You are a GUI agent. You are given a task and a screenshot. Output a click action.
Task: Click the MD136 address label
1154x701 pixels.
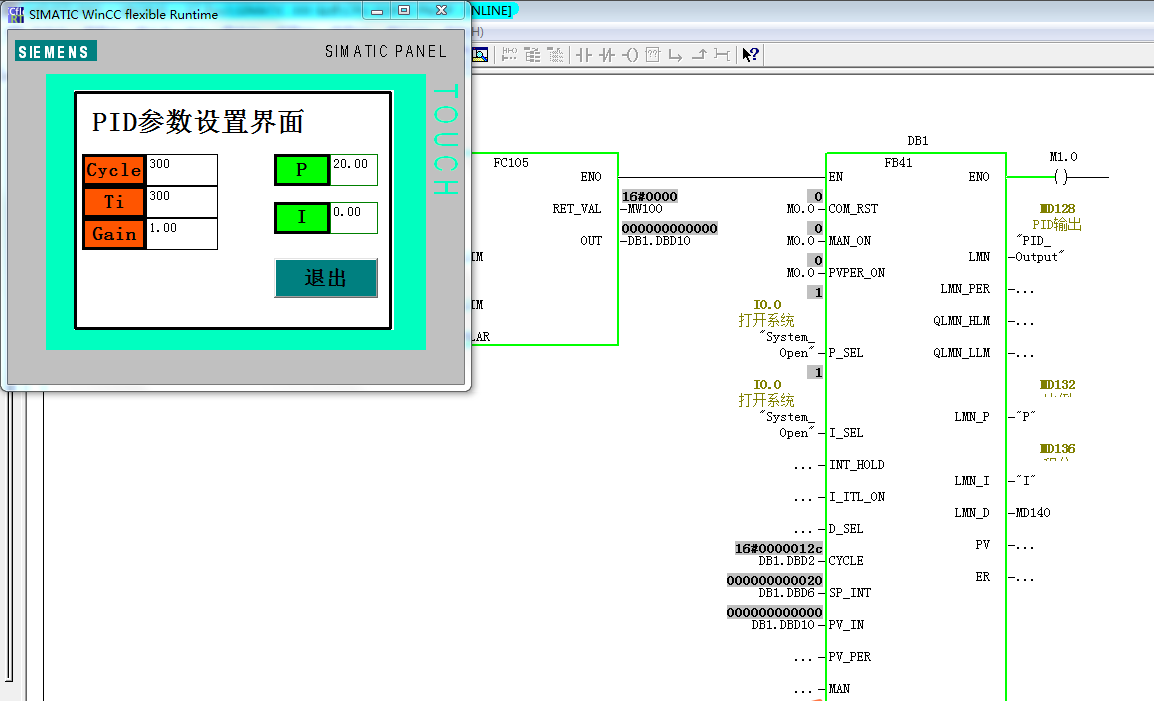[1057, 449]
